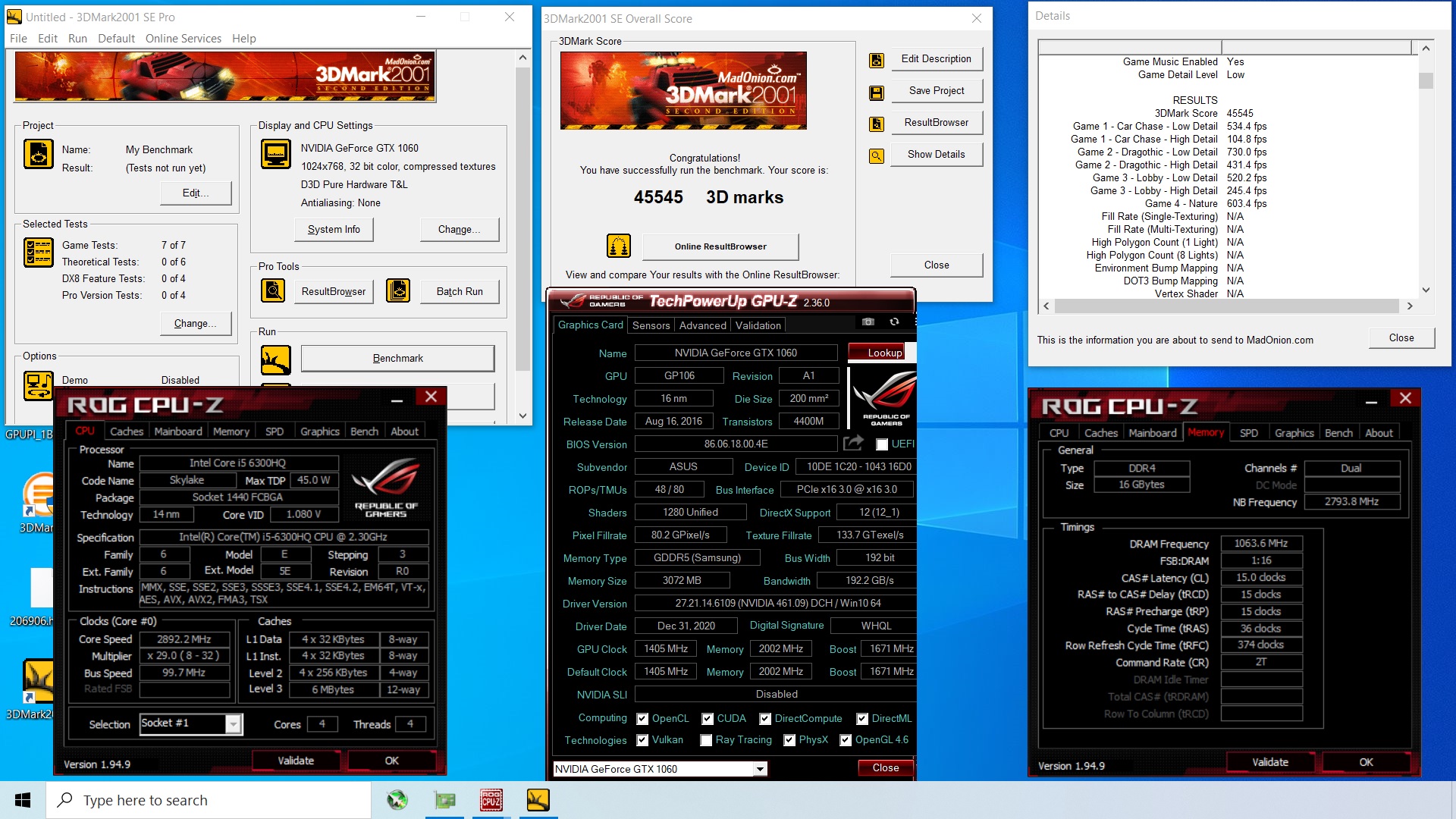Click Validate in left CPU-Z window
The width and height of the screenshot is (1456, 819).
click(x=296, y=761)
